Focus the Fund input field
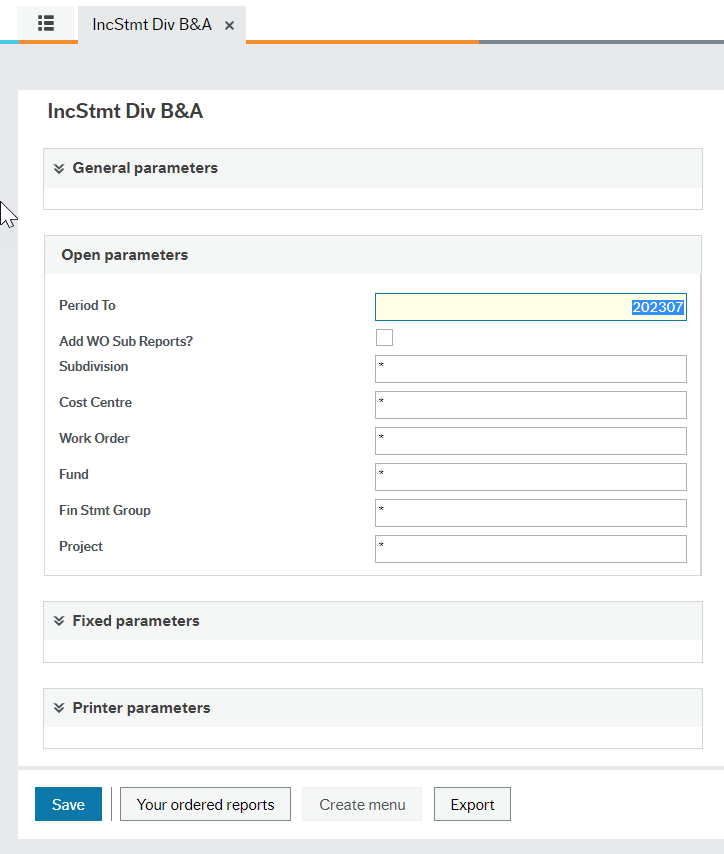Viewport: 724px width, 854px height. [x=530, y=477]
